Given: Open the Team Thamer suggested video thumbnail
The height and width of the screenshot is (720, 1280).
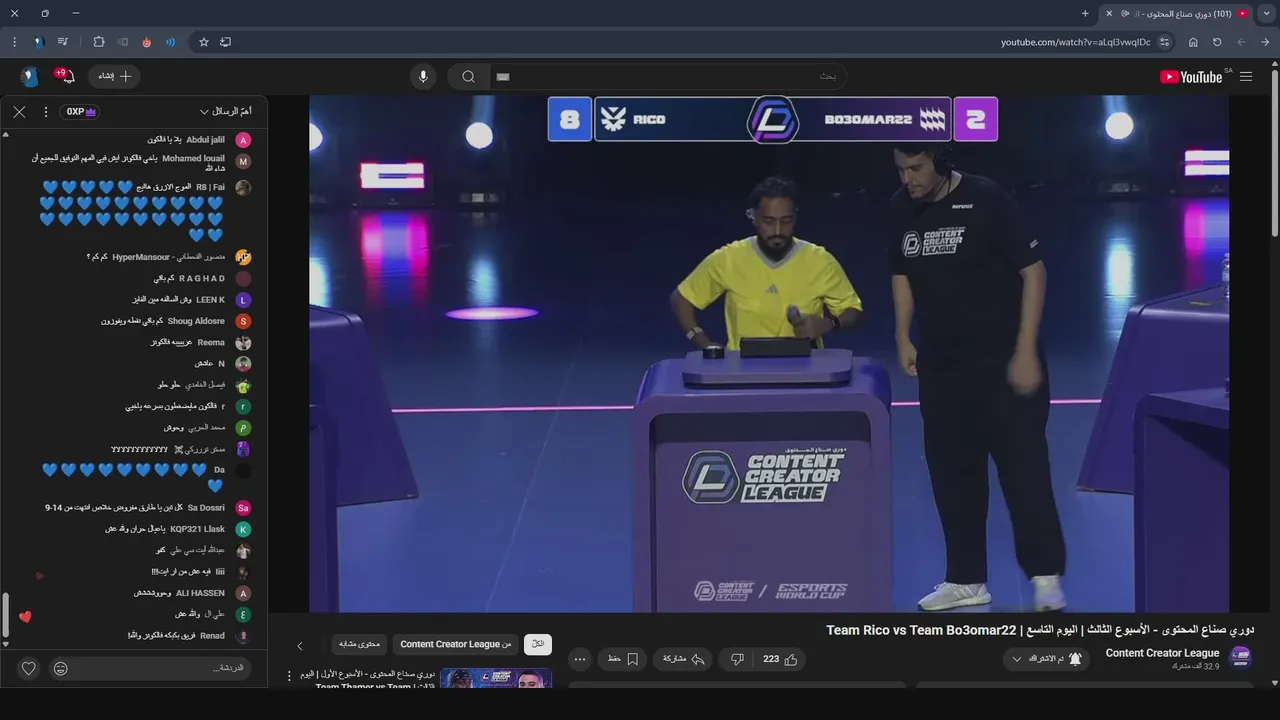Looking at the screenshot, I should click(x=496, y=678).
